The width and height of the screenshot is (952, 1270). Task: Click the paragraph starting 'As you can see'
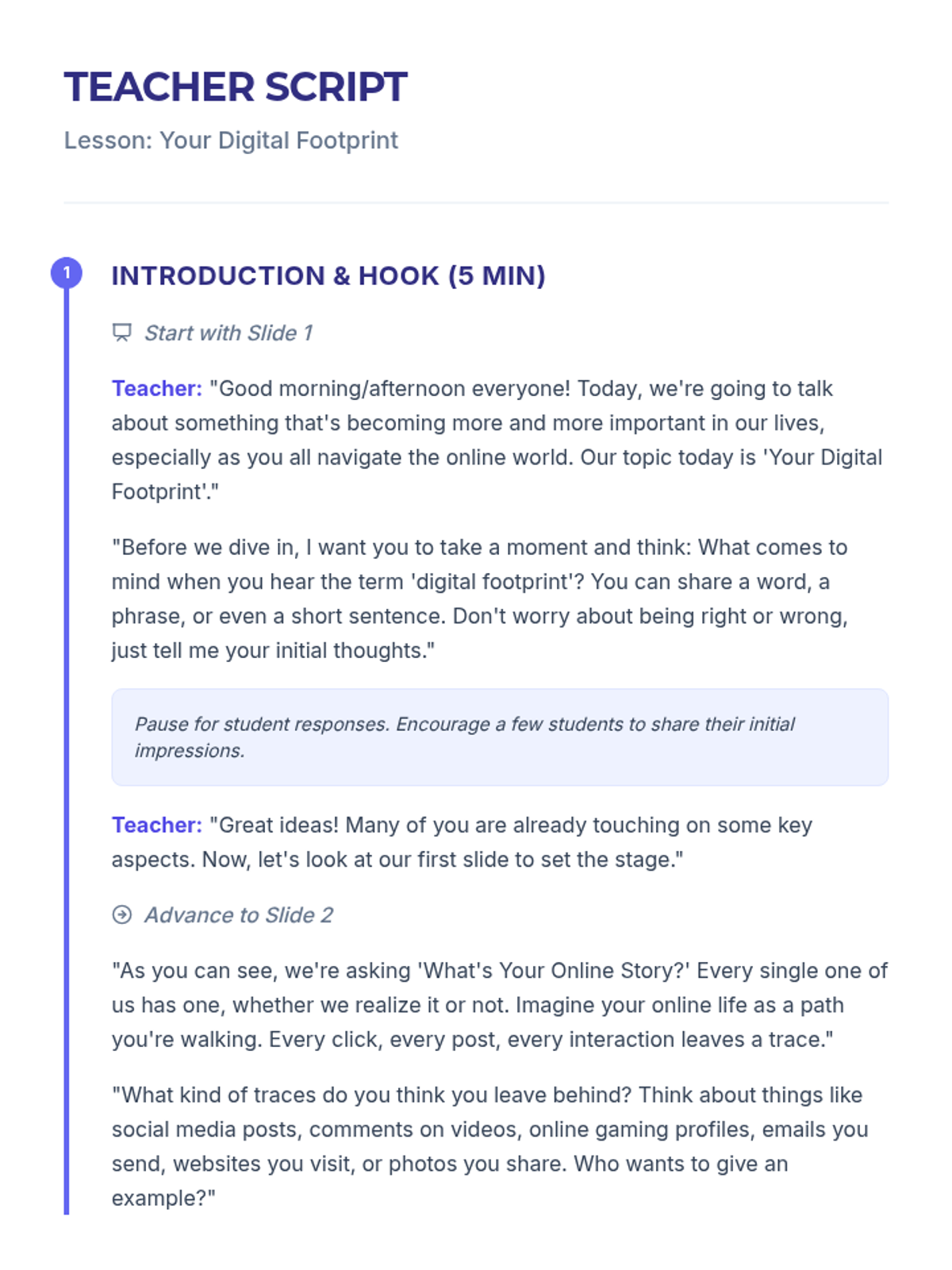[x=500, y=1005]
